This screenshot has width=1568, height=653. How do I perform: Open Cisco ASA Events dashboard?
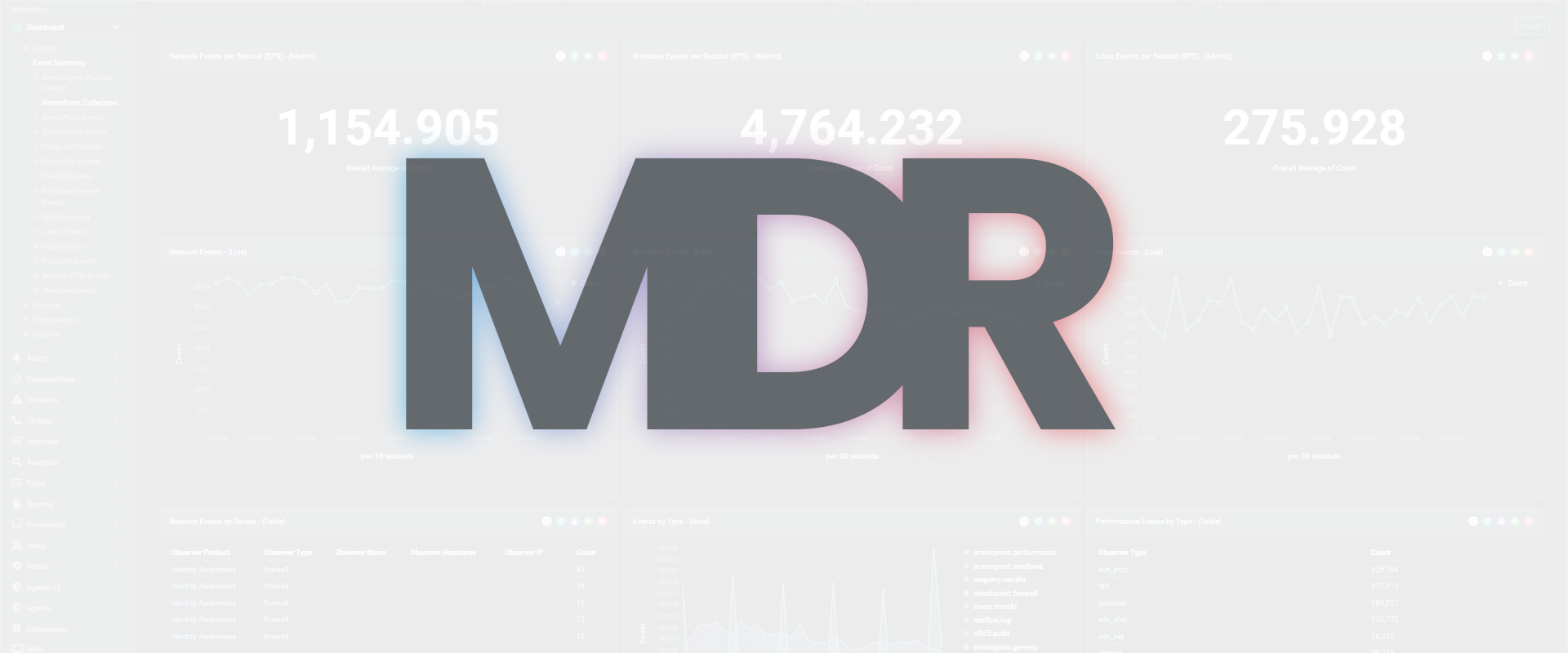[72, 147]
